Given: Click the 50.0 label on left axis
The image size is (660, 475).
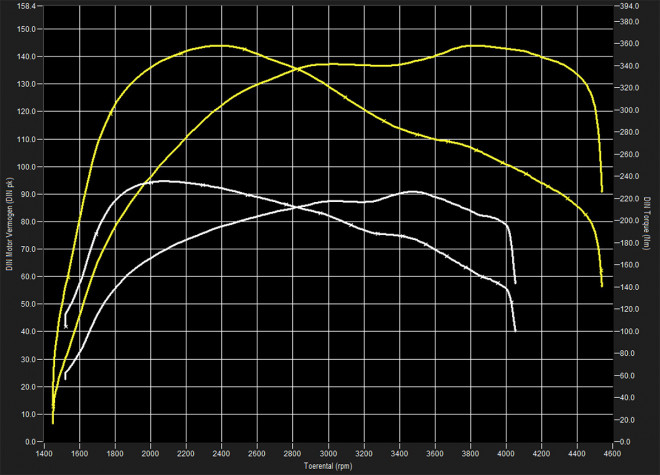Looking at the screenshot, I should point(29,304).
